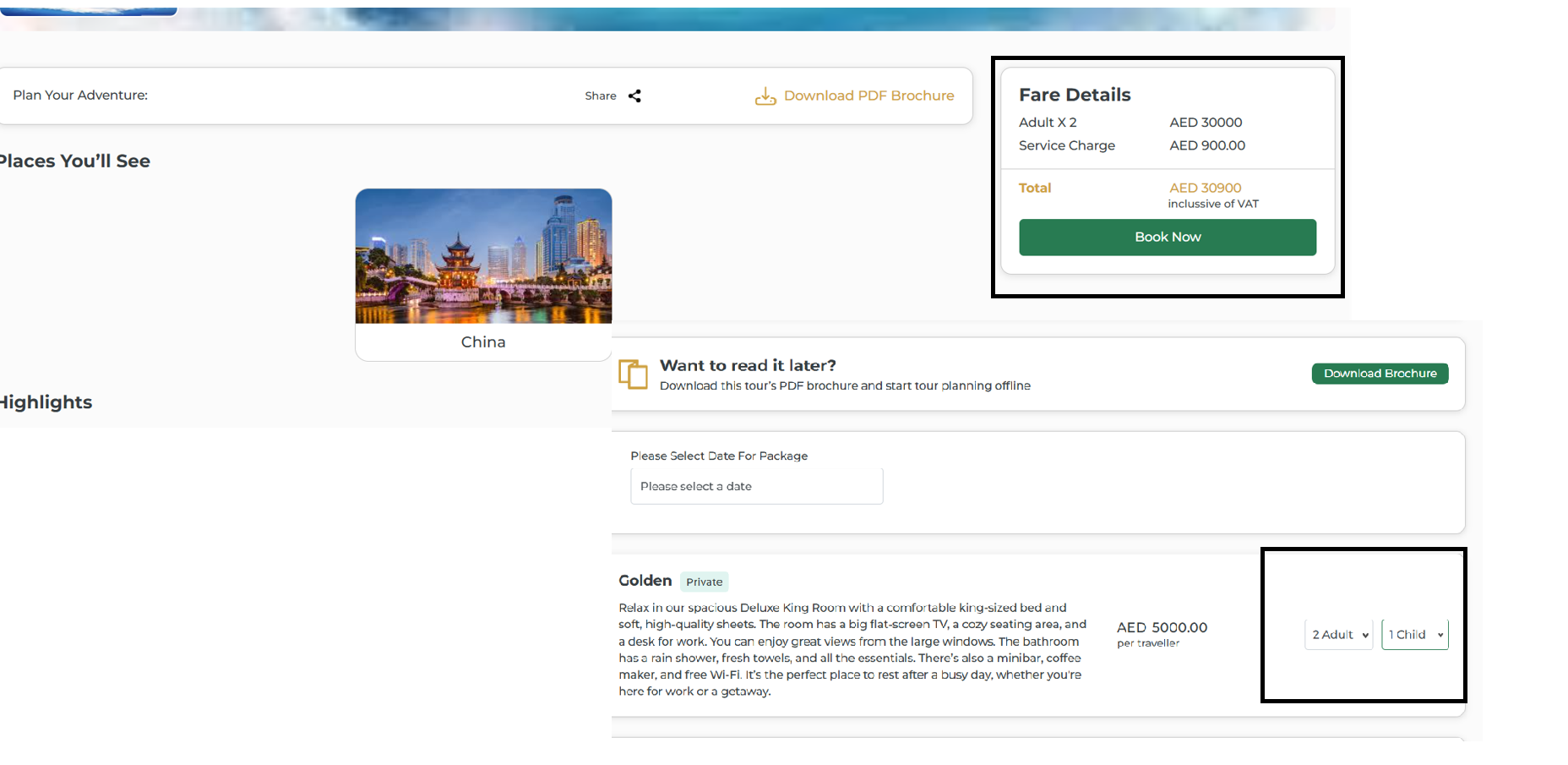Image resolution: width=1568 pixels, height=765 pixels.
Task: Expand the 1 Child dropdown
Action: click(x=1415, y=635)
